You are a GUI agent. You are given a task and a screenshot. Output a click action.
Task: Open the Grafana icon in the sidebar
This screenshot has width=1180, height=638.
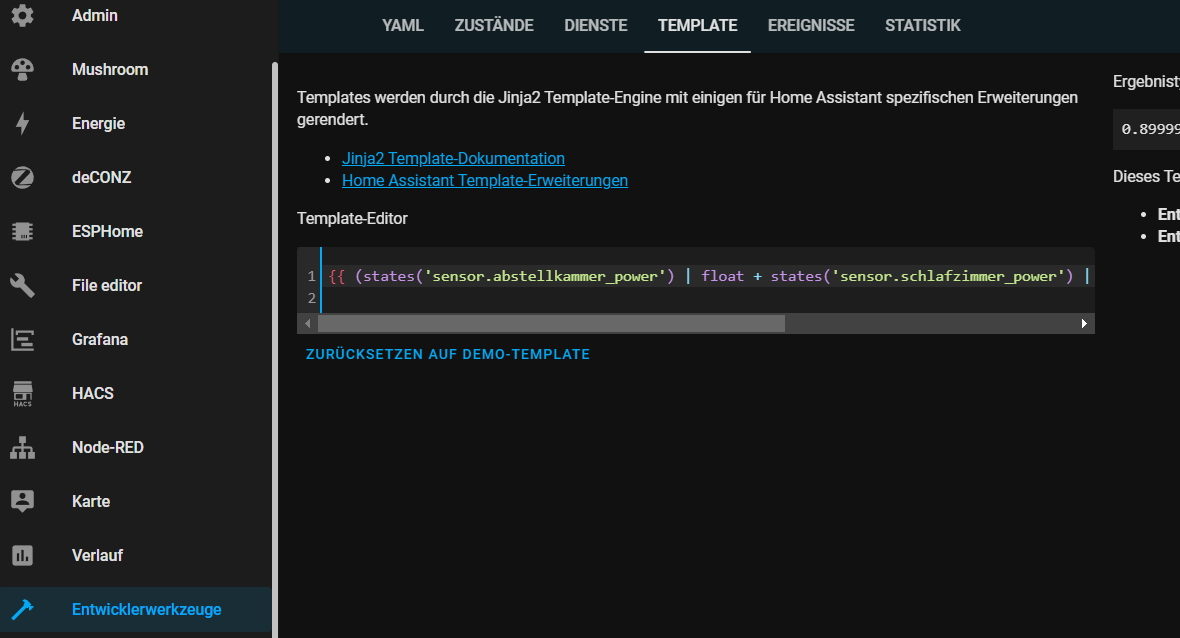click(x=23, y=339)
